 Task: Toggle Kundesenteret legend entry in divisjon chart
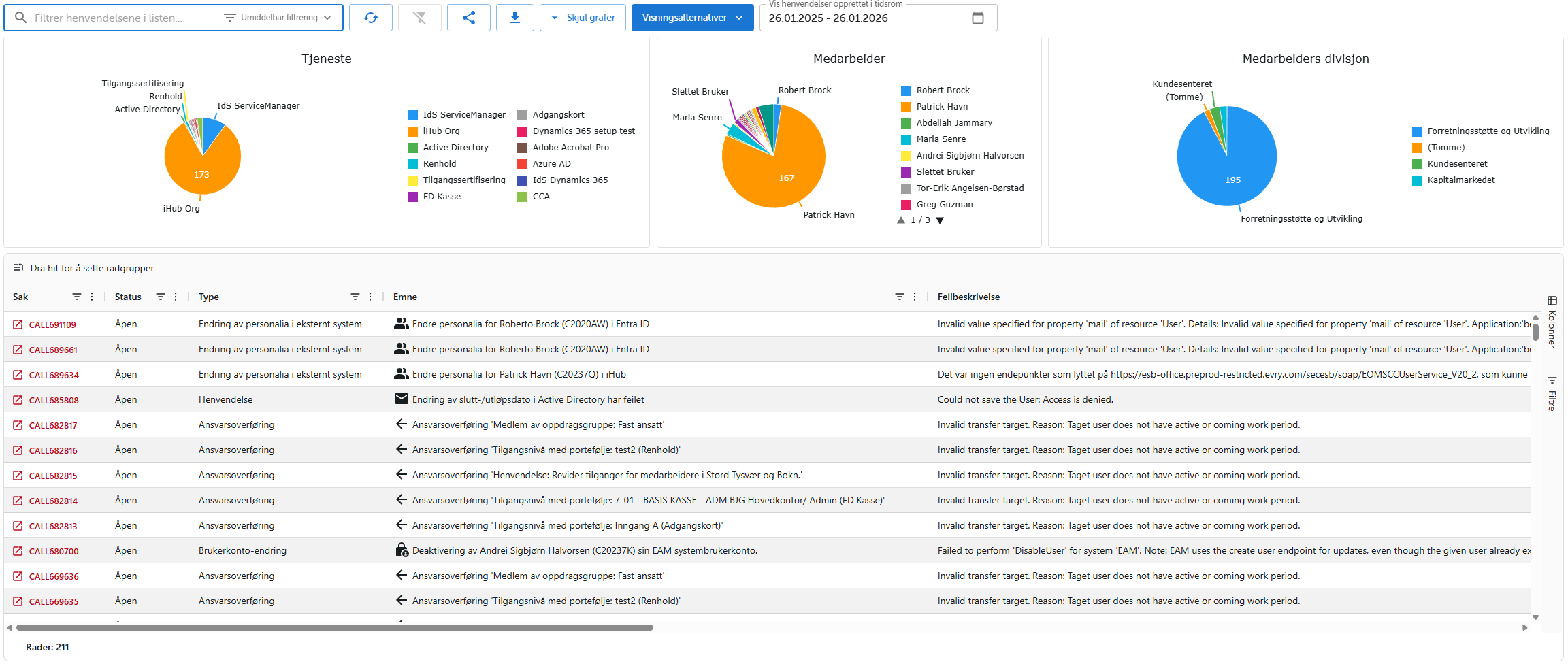pos(1456,164)
